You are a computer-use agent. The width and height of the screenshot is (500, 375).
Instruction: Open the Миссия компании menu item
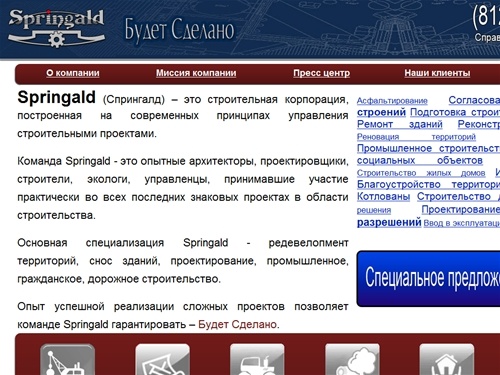coord(196,73)
